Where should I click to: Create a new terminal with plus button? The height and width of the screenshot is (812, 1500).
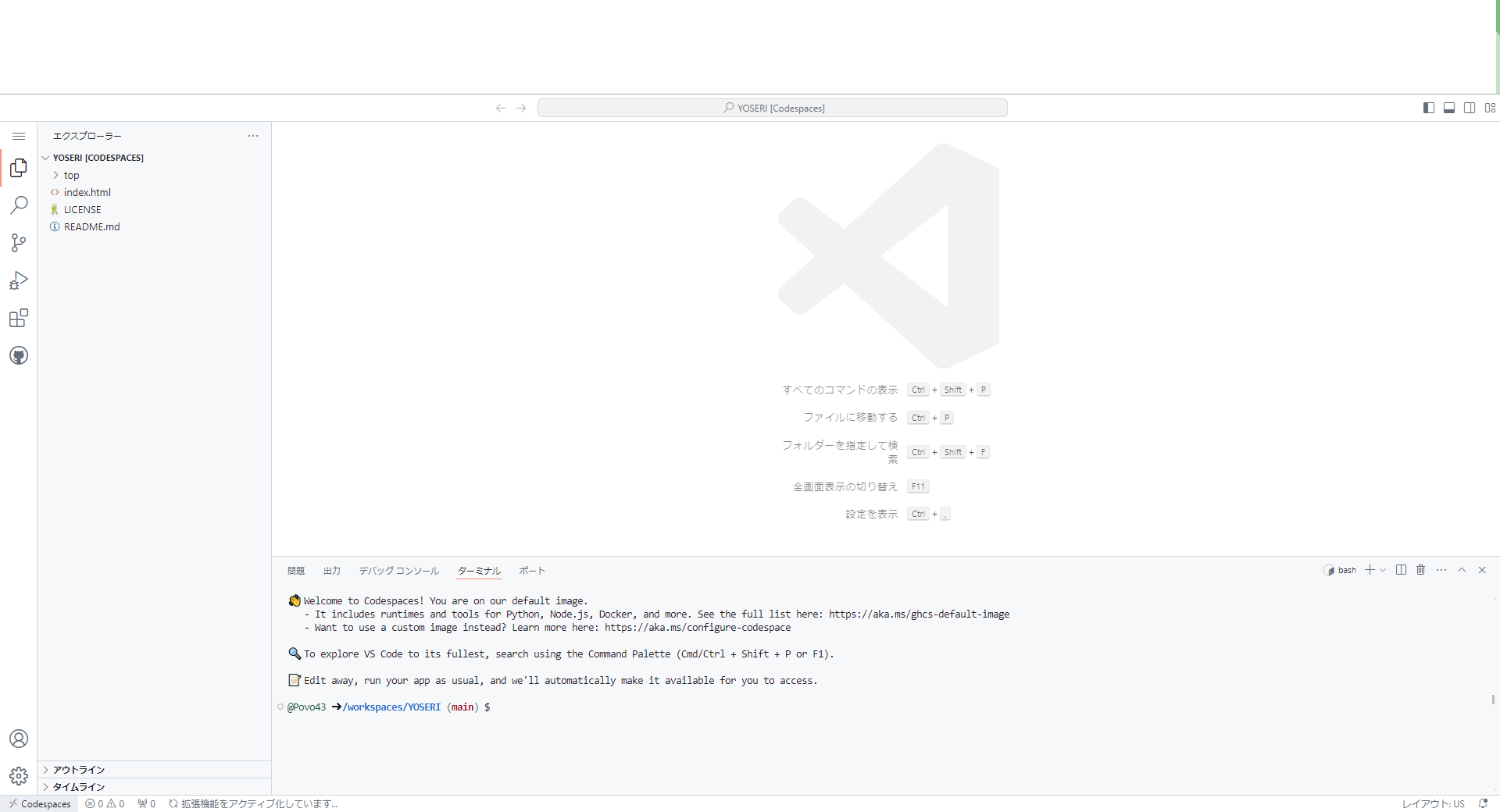[1371, 570]
